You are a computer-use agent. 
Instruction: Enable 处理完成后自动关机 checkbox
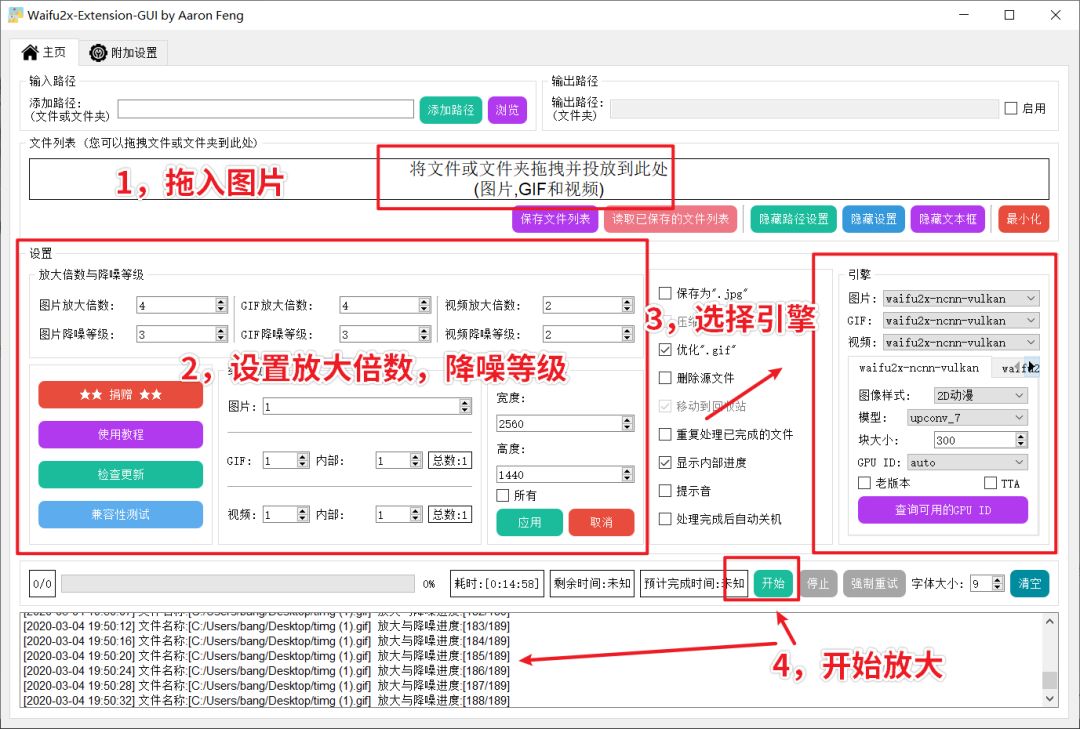pos(665,519)
